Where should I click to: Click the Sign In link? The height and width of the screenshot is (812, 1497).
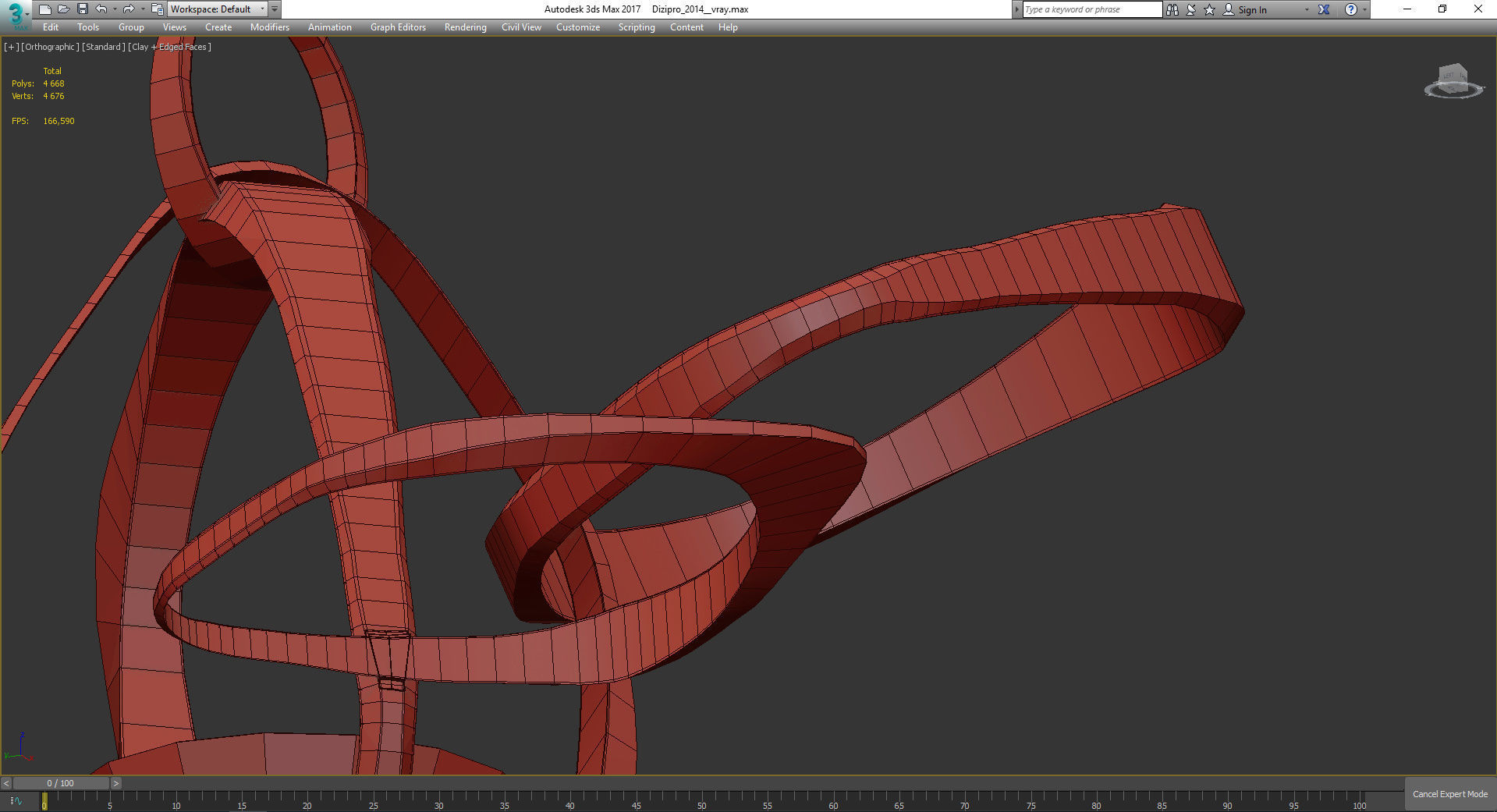tap(1252, 10)
